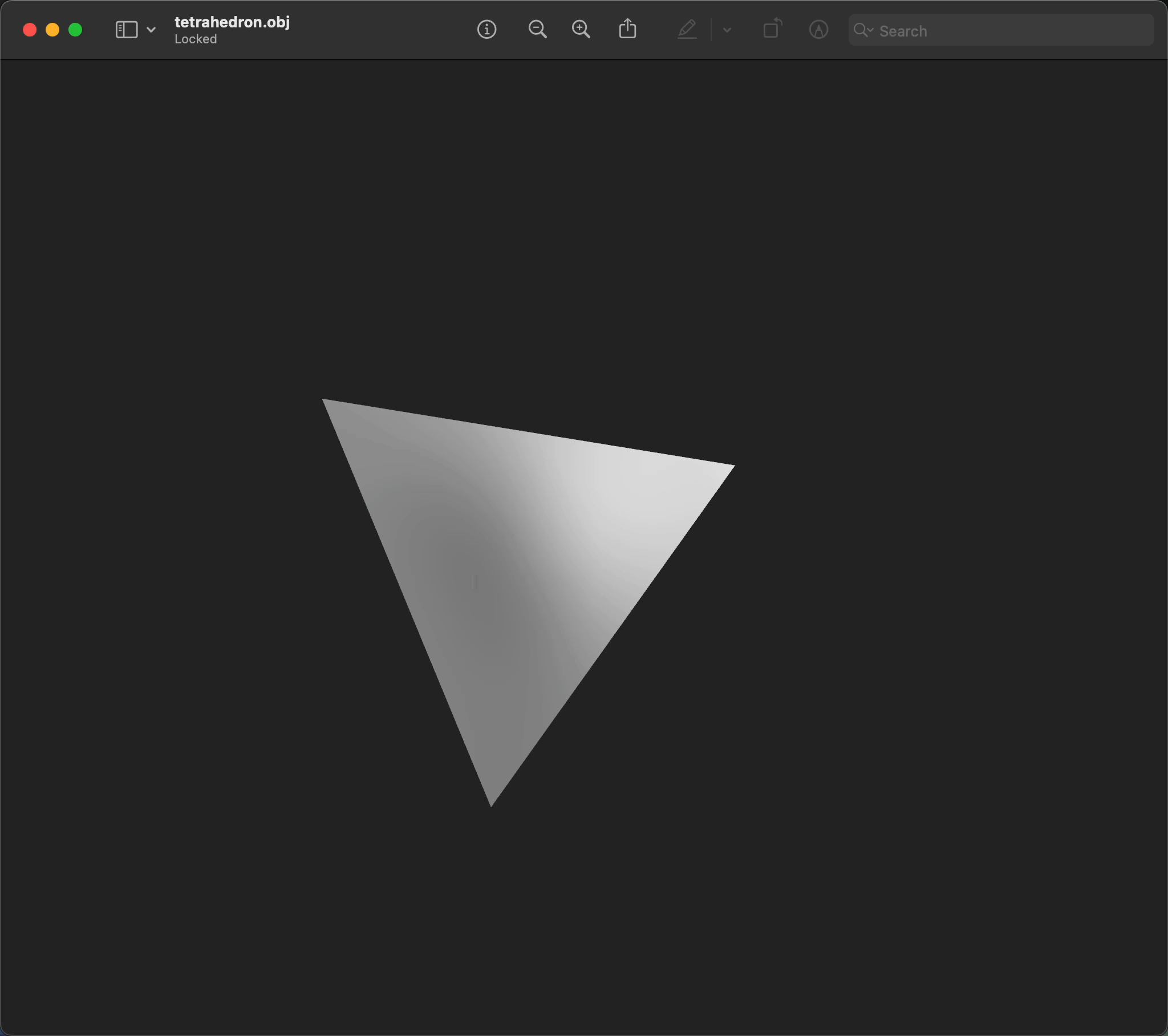Minimize the window with the yellow button
This screenshot has height=1036, width=1168.
point(52,29)
